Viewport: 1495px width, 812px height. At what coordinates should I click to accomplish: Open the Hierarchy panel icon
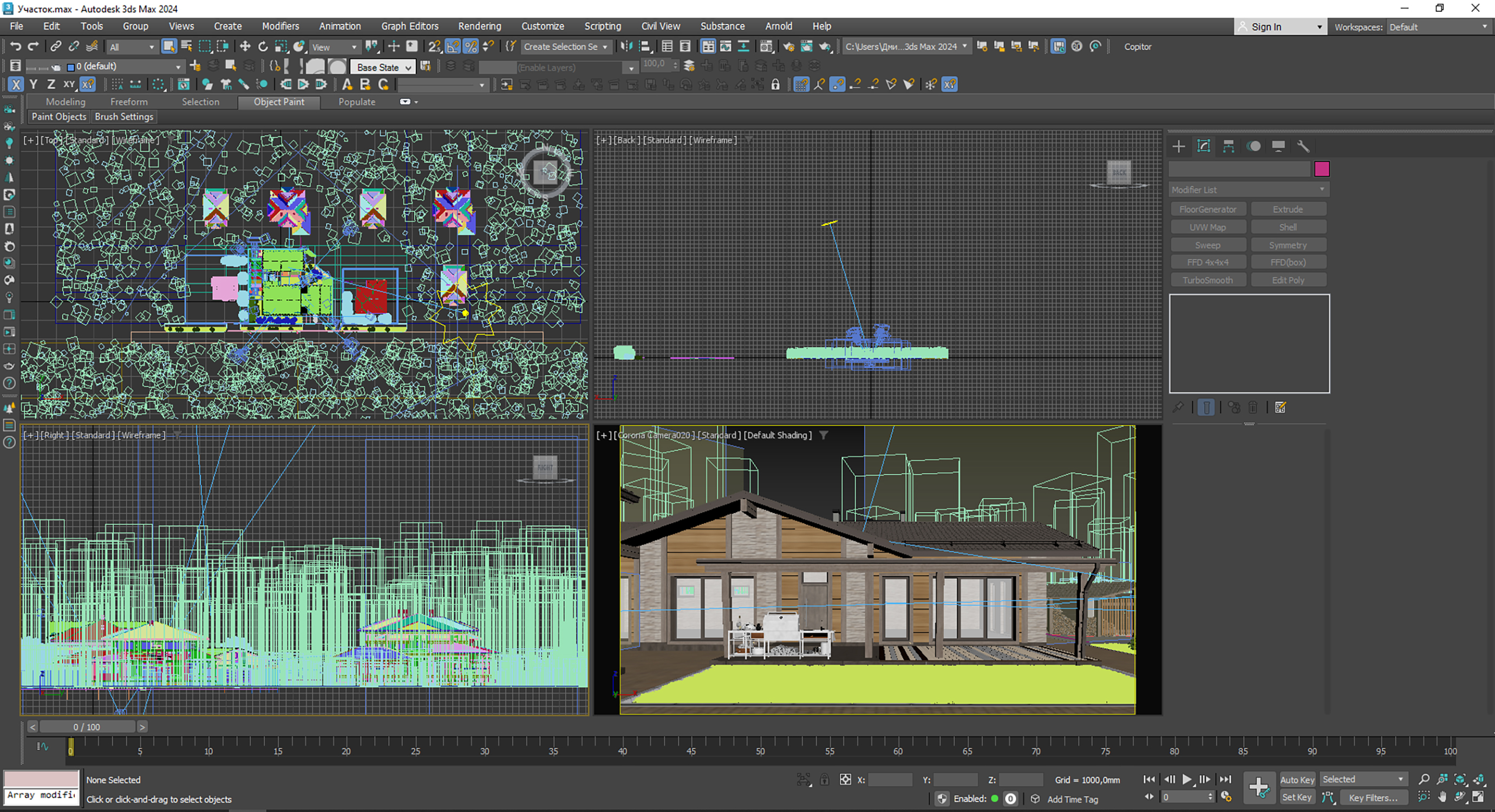point(1228,146)
